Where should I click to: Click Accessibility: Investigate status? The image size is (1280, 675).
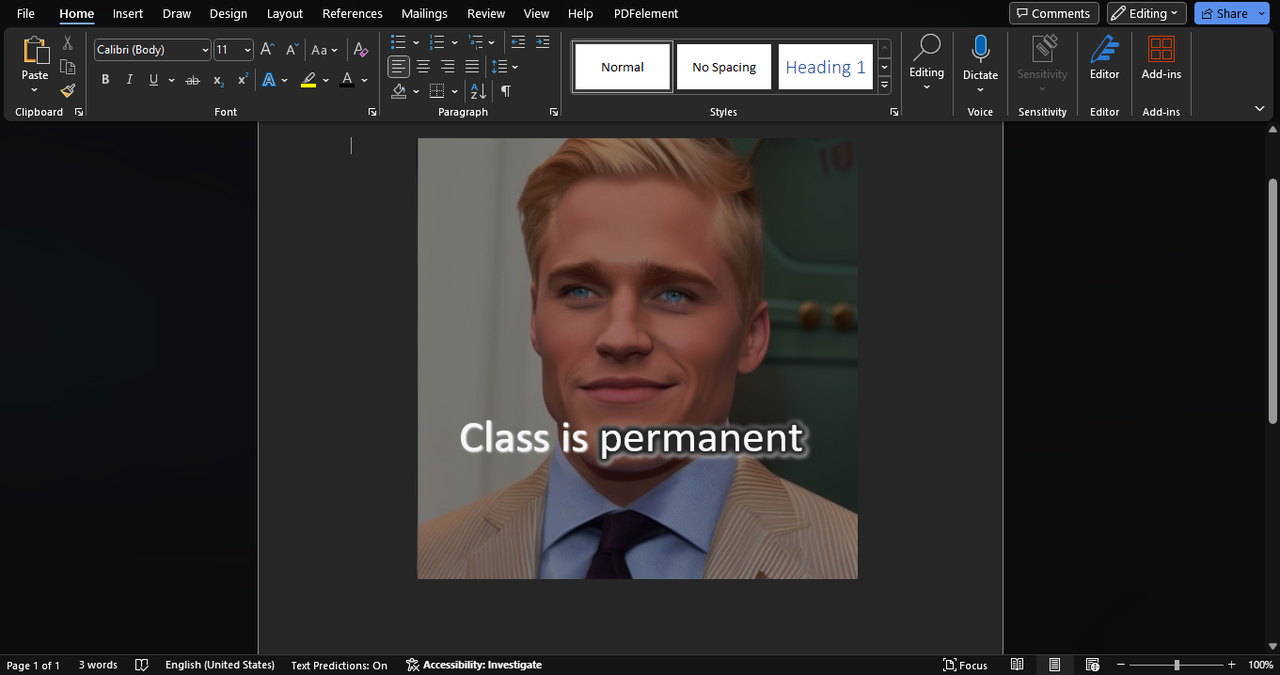474,665
